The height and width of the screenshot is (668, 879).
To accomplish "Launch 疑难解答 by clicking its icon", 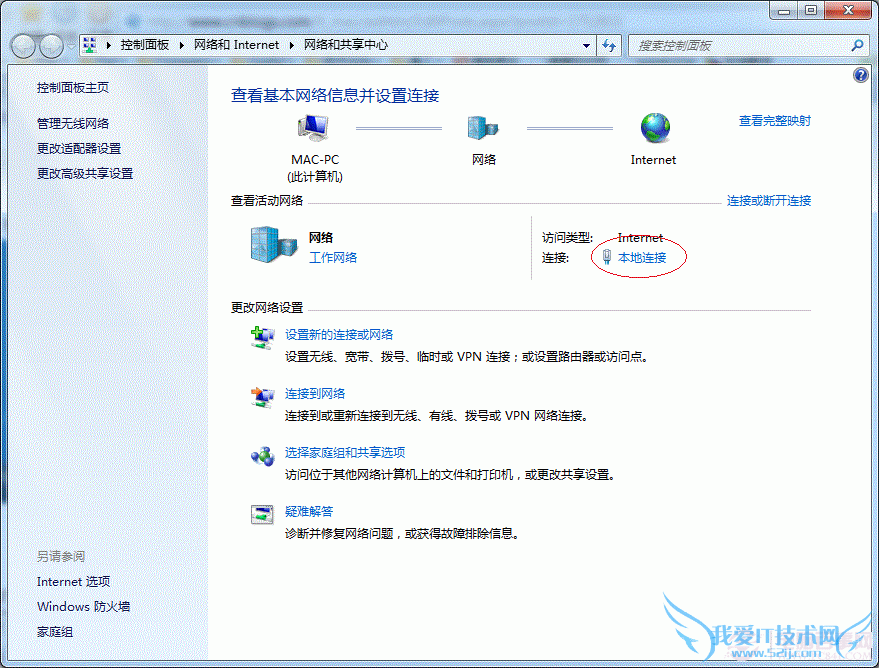I will (262, 512).
